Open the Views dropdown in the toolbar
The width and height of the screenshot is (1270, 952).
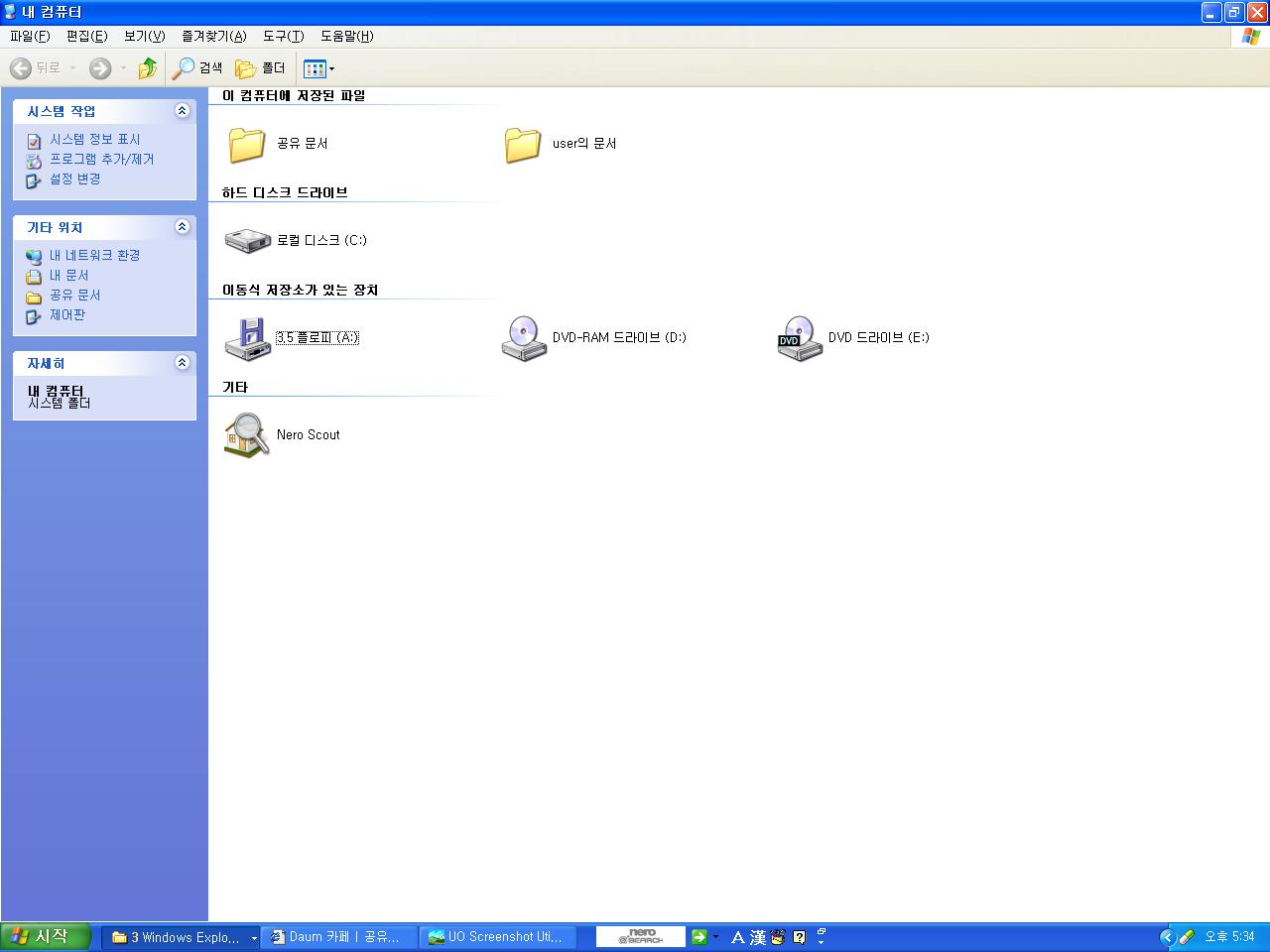pyautogui.click(x=319, y=68)
